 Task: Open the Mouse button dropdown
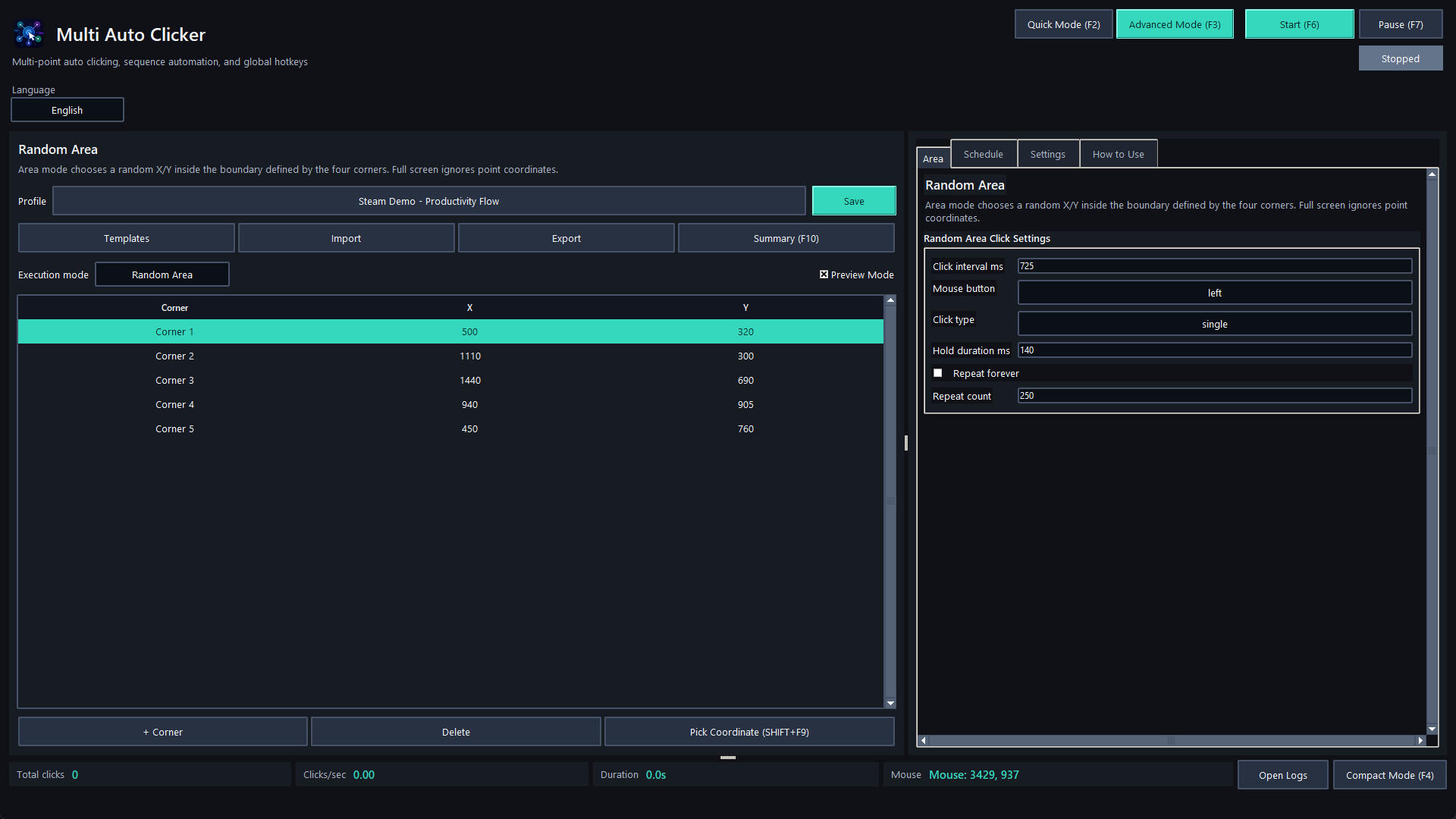coord(1214,293)
